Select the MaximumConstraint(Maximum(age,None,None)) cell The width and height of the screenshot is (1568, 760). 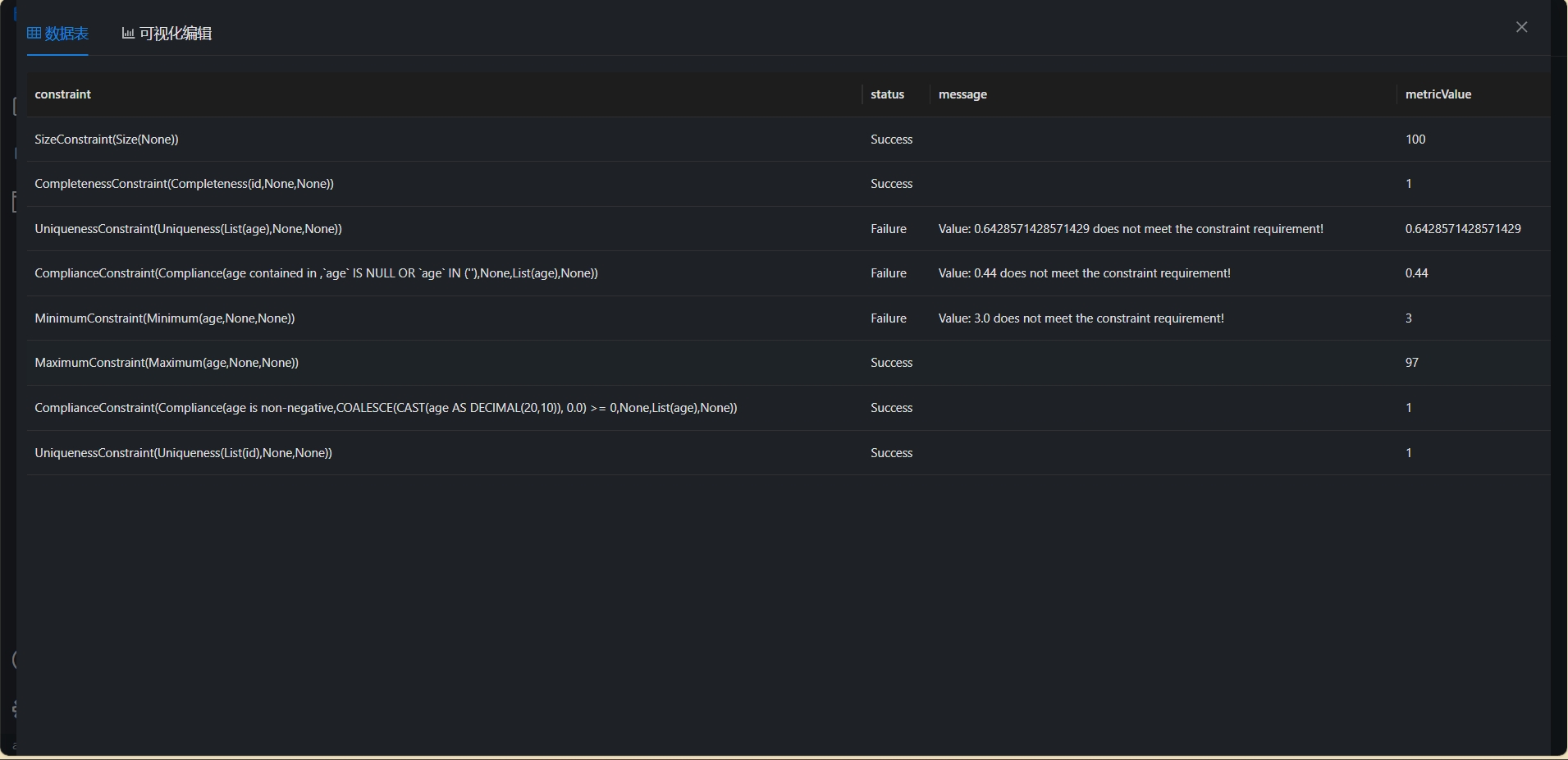(167, 363)
